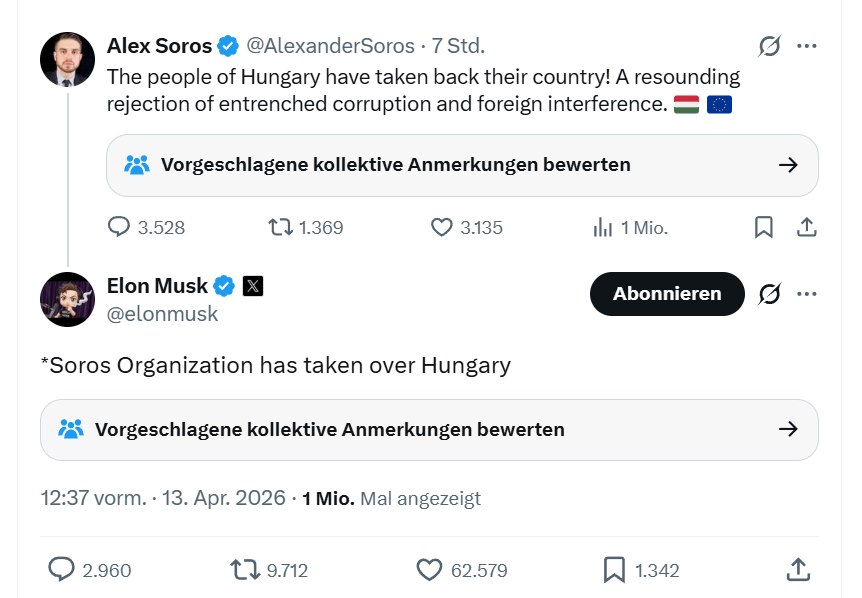Click the blue verified badge next to Alex Soros
The image size is (862, 598).
[x=228, y=45]
